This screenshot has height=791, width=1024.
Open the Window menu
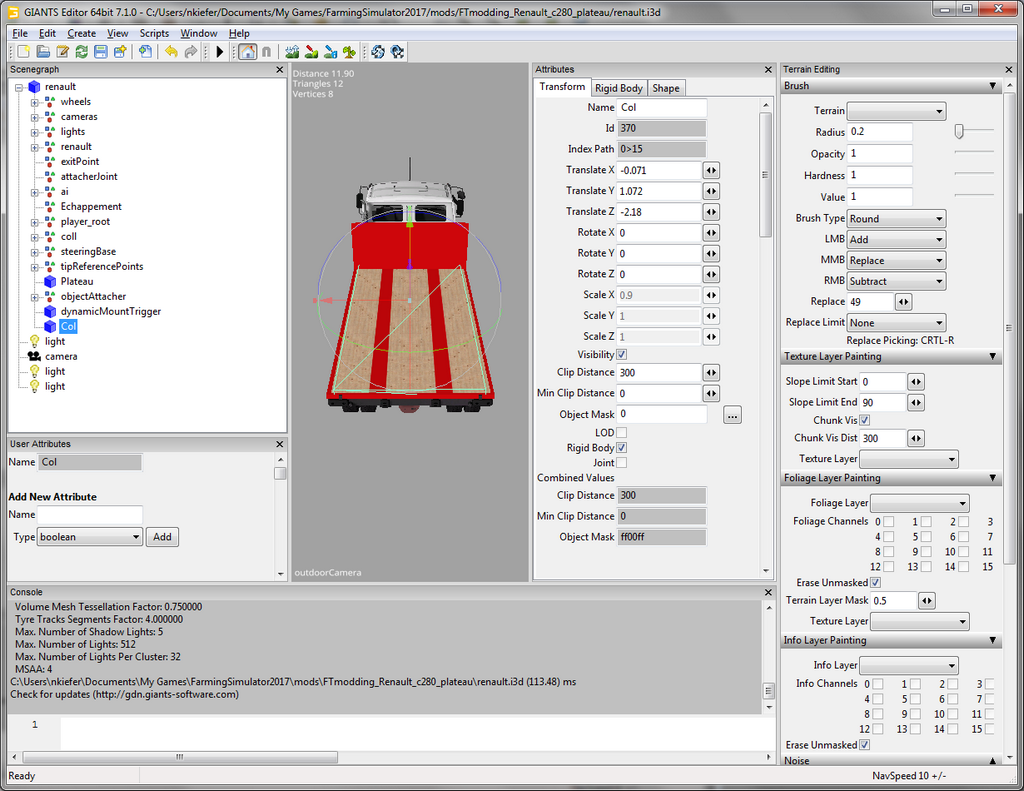[199, 33]
